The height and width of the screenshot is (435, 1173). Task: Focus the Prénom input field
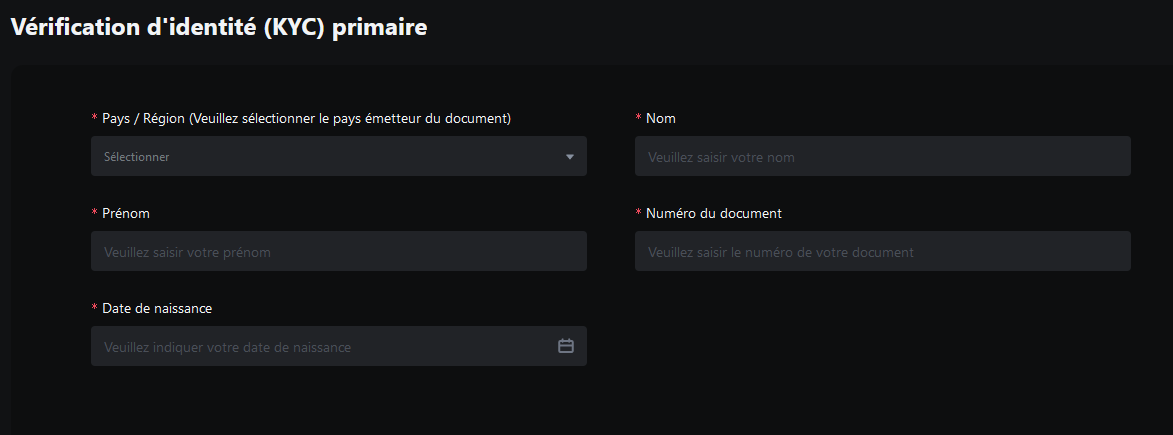339,251
